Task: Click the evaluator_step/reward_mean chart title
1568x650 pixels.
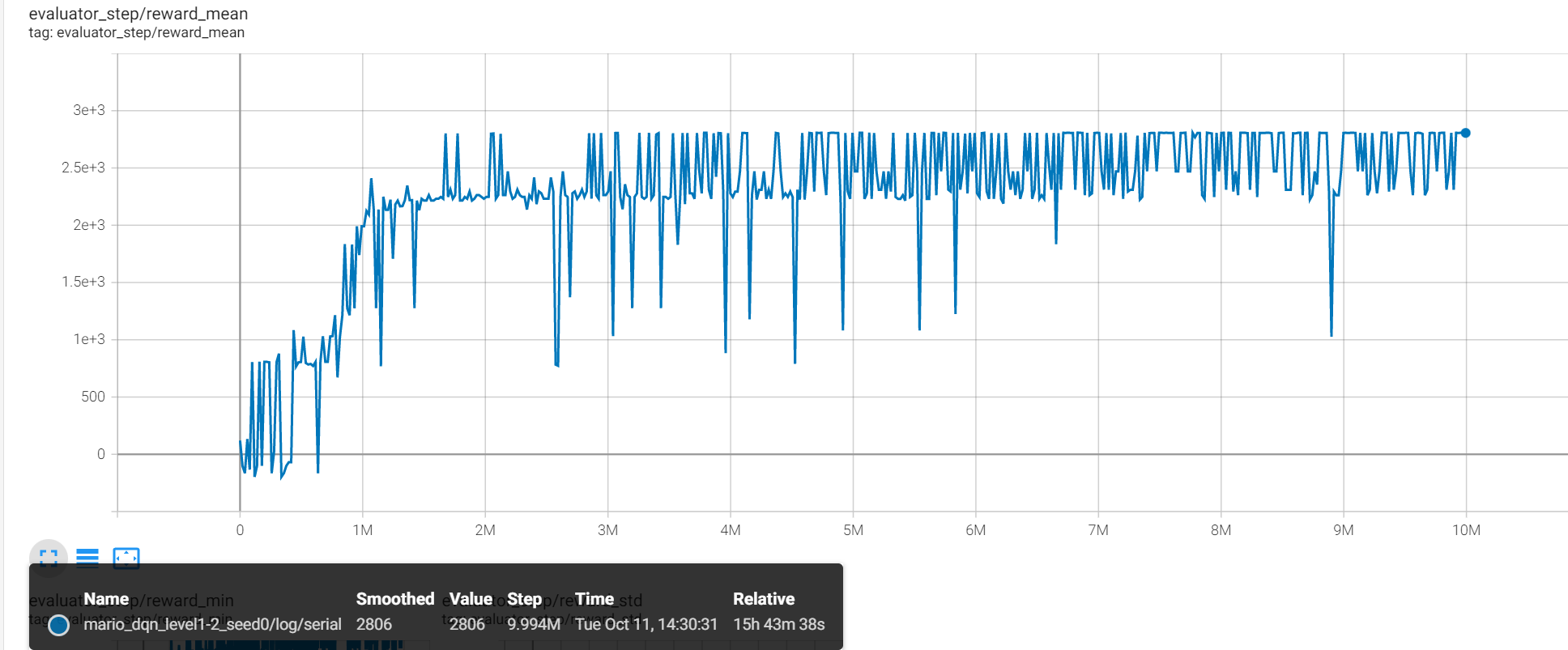Action: (138, 14)
